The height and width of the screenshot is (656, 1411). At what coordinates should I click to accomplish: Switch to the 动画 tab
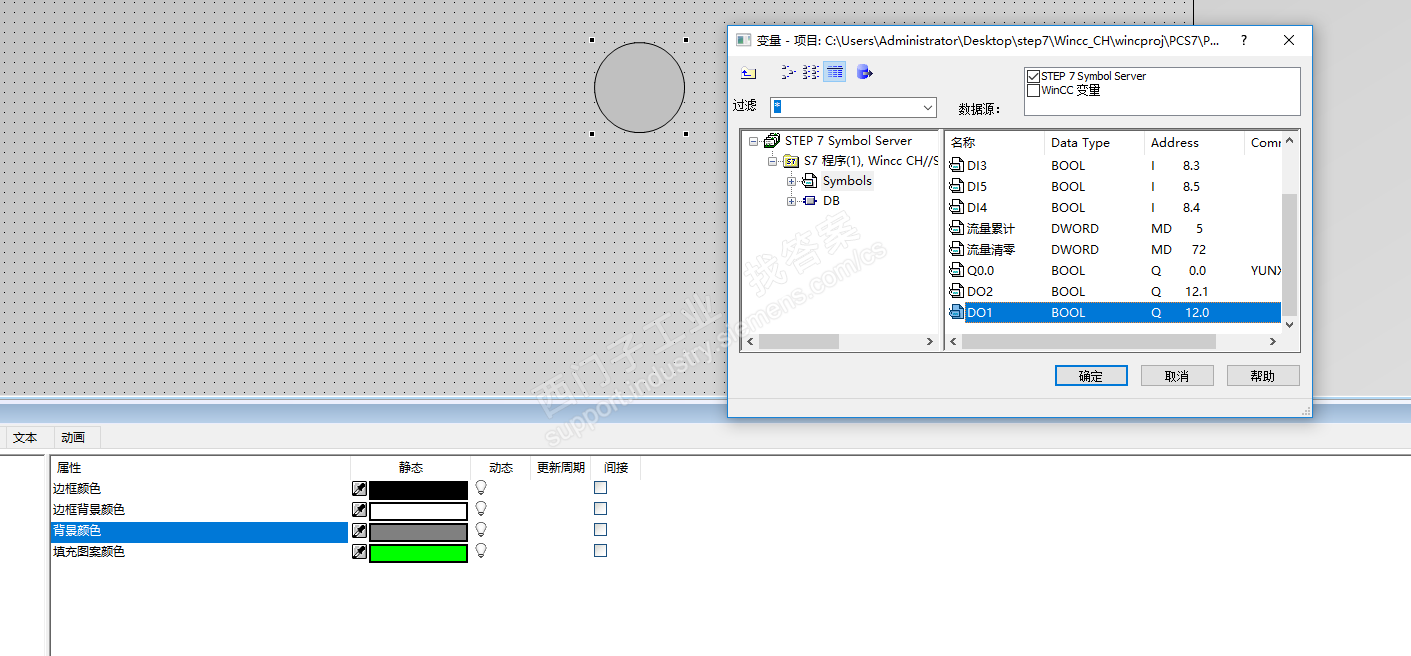point(73,438)
